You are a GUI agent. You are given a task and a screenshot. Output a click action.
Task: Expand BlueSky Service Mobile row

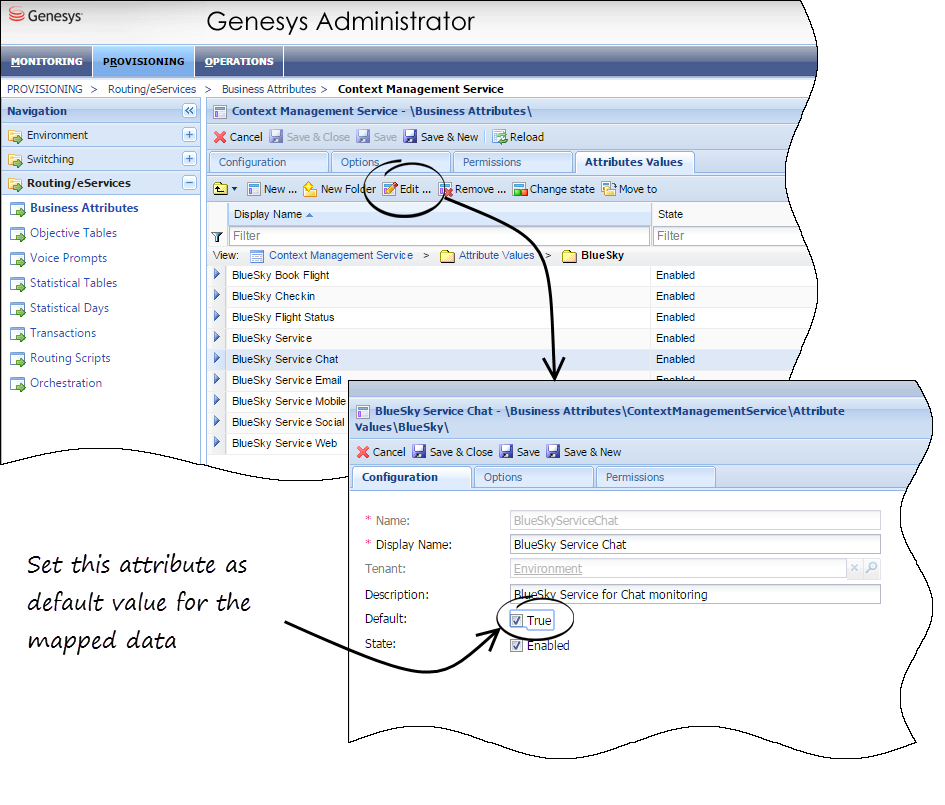[x=217, y=400]
